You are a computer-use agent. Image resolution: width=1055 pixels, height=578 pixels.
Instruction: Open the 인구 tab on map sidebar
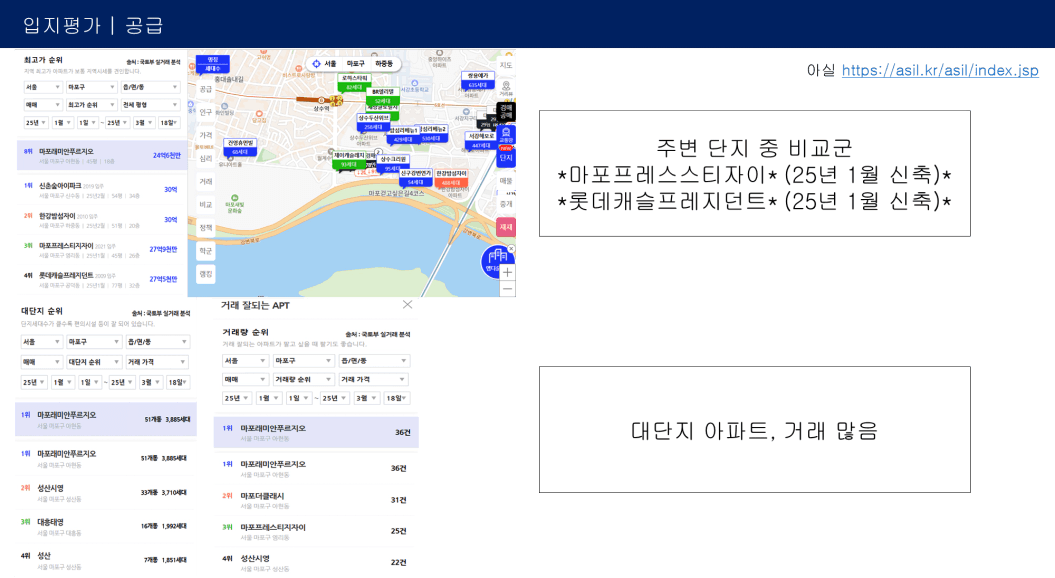[x=206, y=112]
